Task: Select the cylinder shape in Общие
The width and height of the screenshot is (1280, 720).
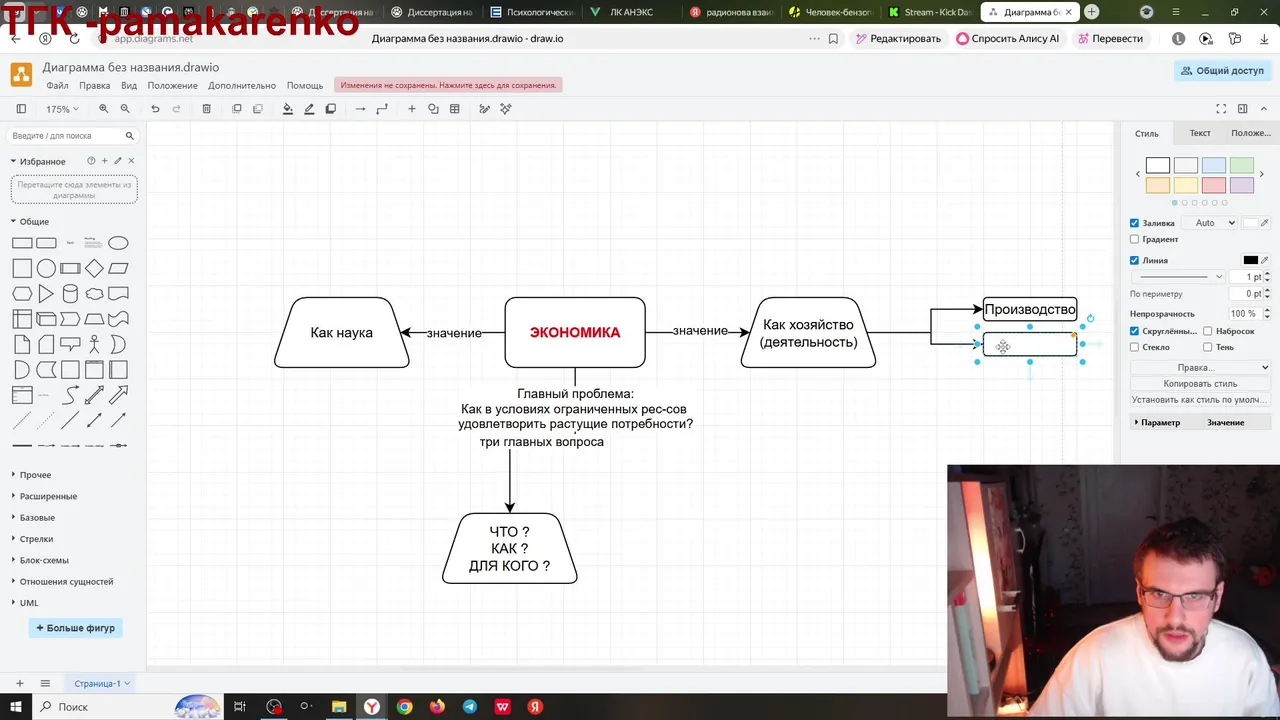Action: [70, 294]
